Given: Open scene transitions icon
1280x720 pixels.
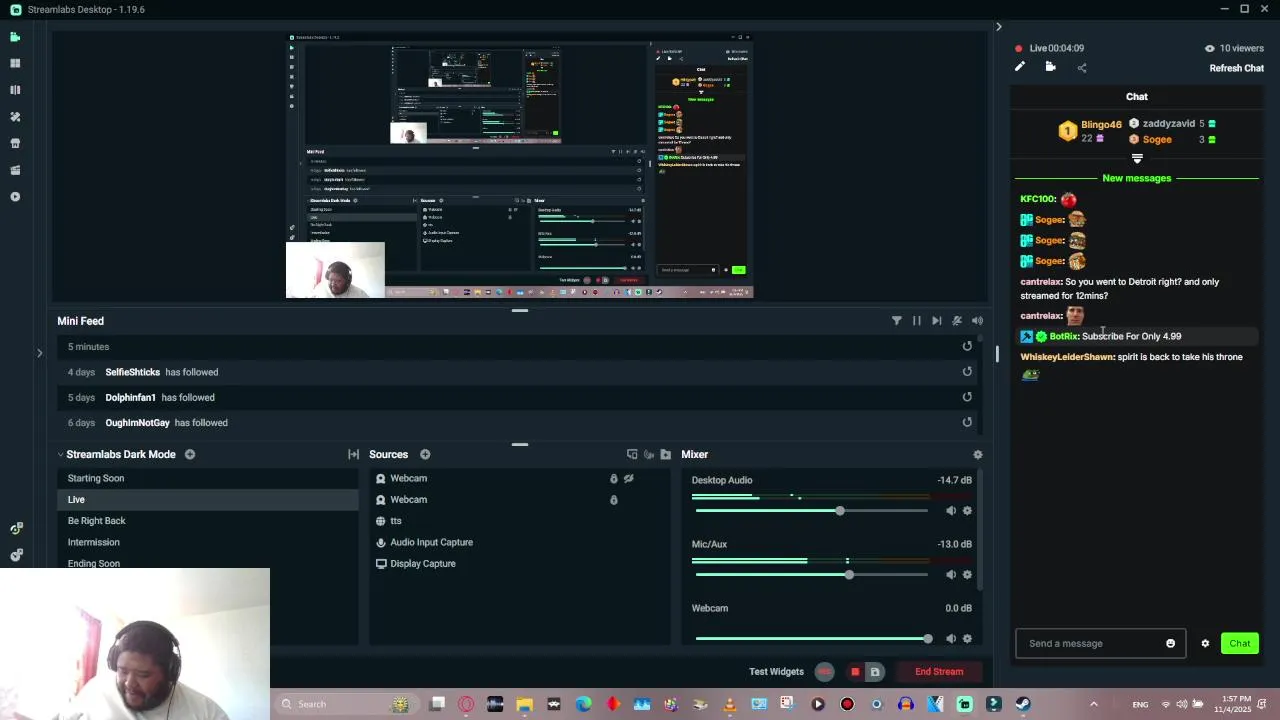Looking at the screenshot, I should (353, 454).
